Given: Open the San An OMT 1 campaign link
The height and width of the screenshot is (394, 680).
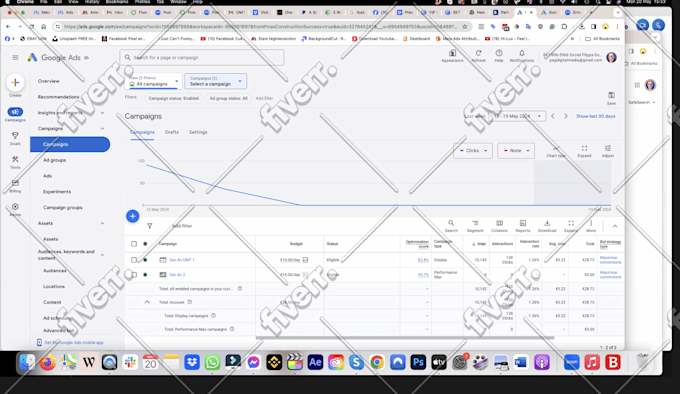Looking at the screenshot, I should (182, 260).
